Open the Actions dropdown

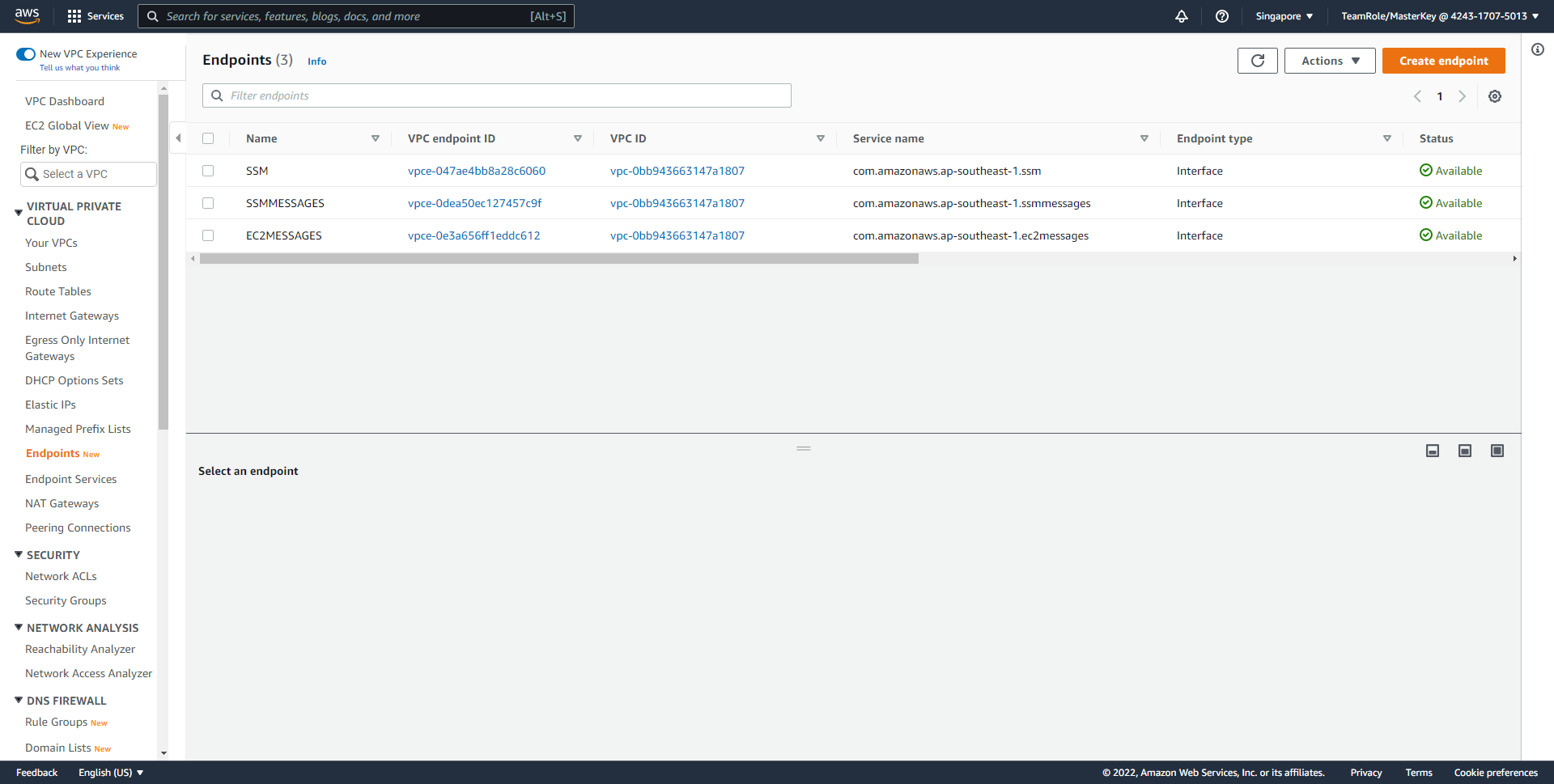coord(1329,60)
